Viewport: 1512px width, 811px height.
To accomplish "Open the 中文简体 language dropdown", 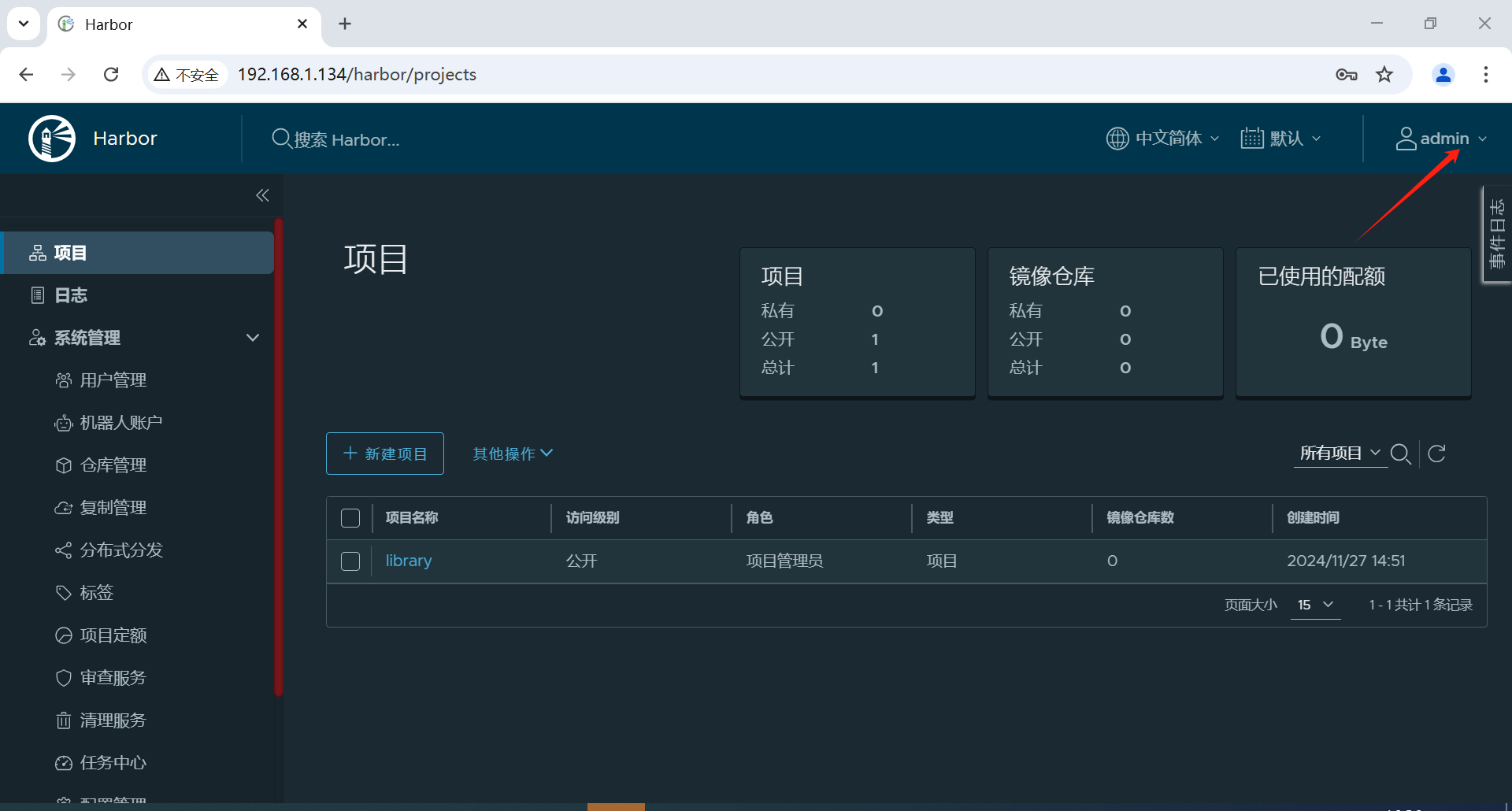I will point(1163,139).
